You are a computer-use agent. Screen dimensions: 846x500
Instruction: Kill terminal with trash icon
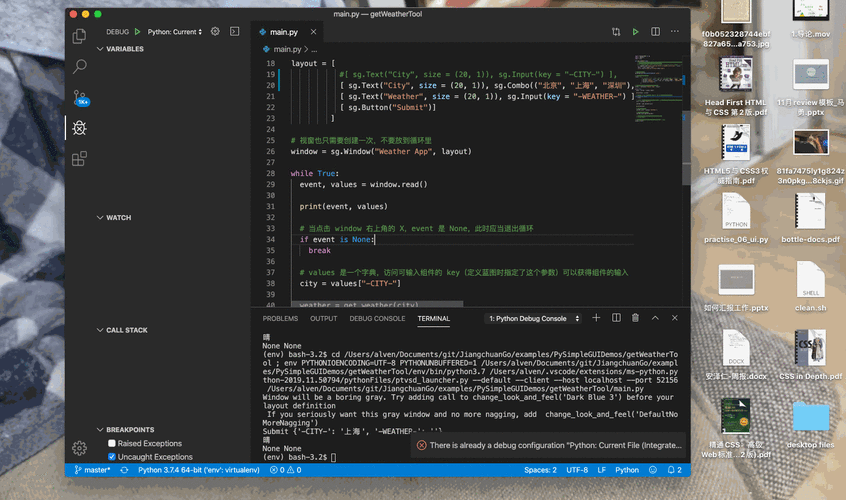(x=636, y=318)
